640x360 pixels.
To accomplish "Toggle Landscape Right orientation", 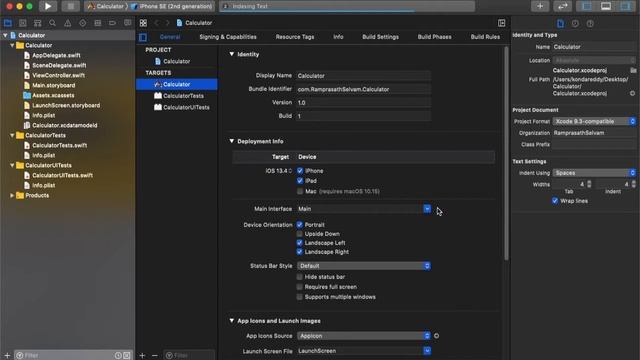I will 300,252.
